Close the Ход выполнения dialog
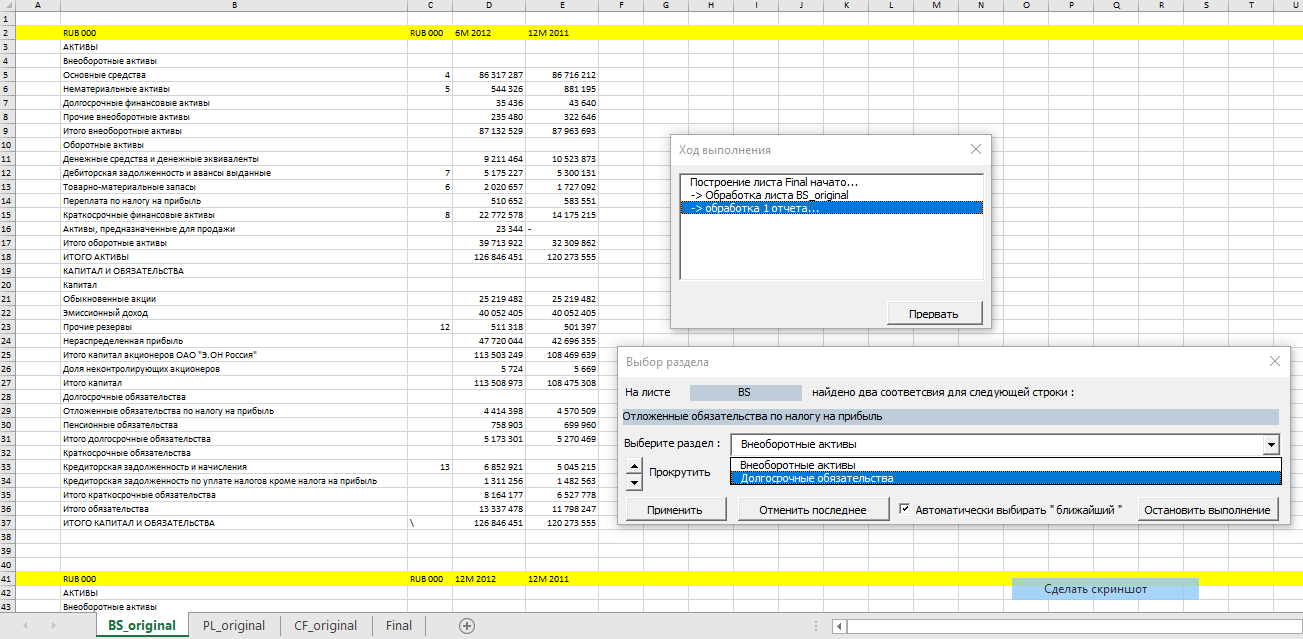1303x639 pixels. coord(976,150)
